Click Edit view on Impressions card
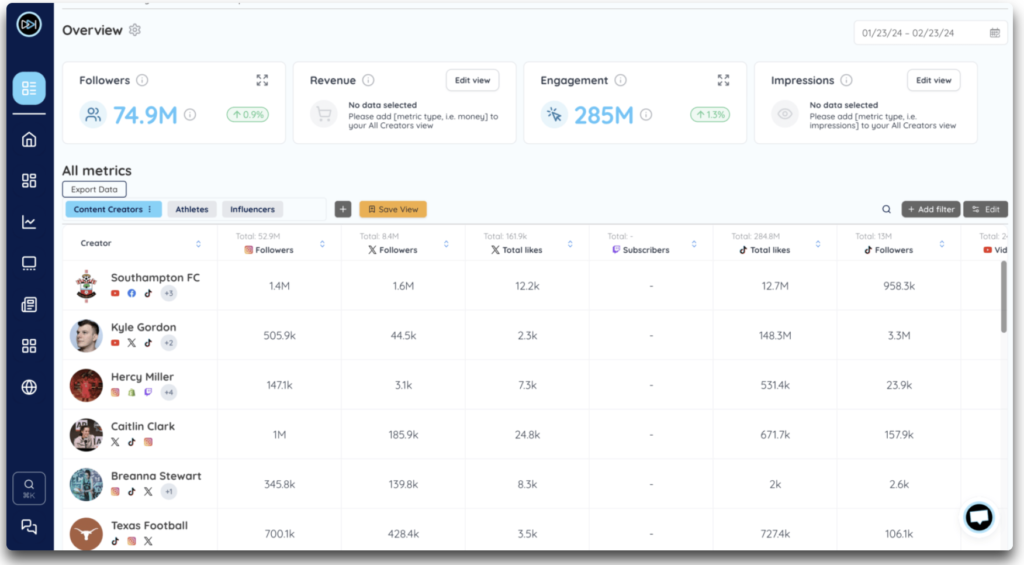 (x=933, y=80)
